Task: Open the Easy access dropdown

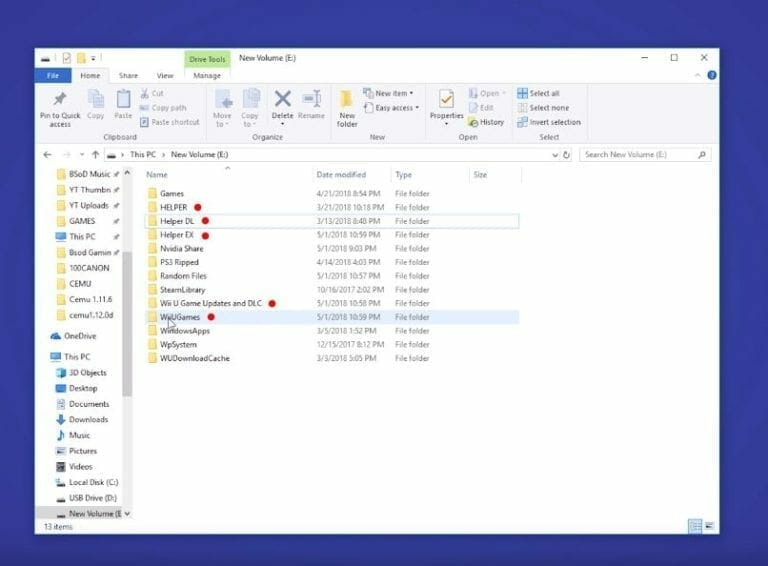Action: [x=395, y=108]
